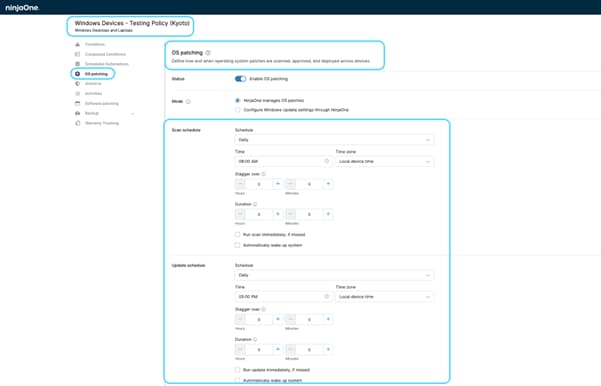The height and width of the screenshot is (386, 601).
Task: Increase Scan schedule Stagger over hours
Action: [x=278, y=184]
